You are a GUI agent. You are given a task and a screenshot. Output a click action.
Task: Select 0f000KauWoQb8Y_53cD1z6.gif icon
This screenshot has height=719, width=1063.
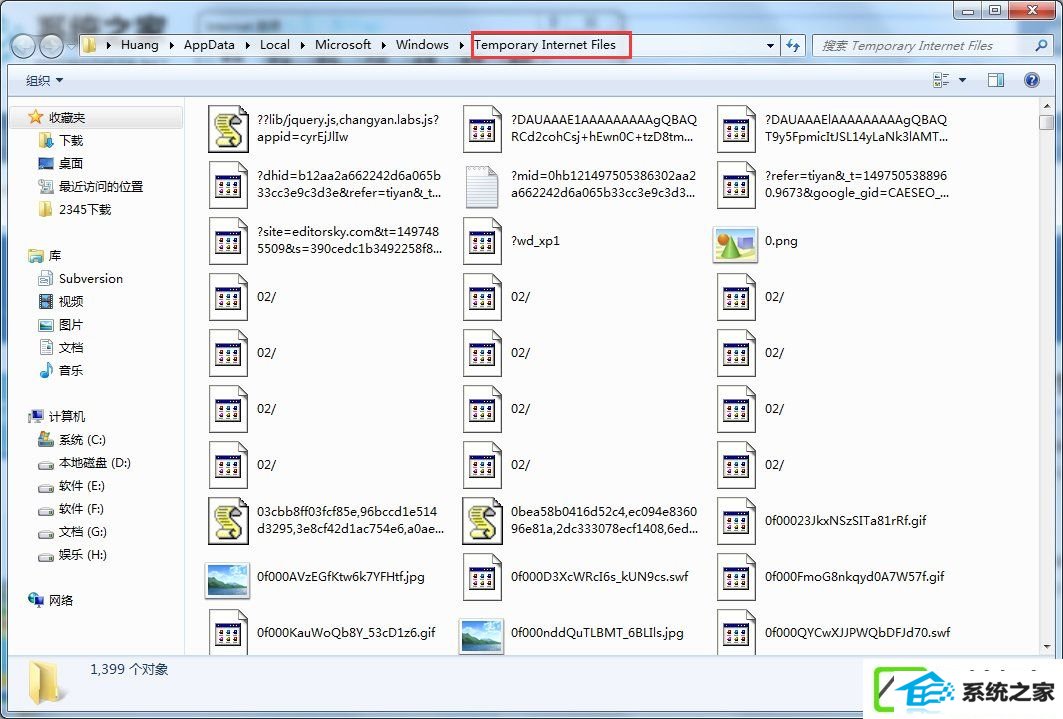coord(228,632)
